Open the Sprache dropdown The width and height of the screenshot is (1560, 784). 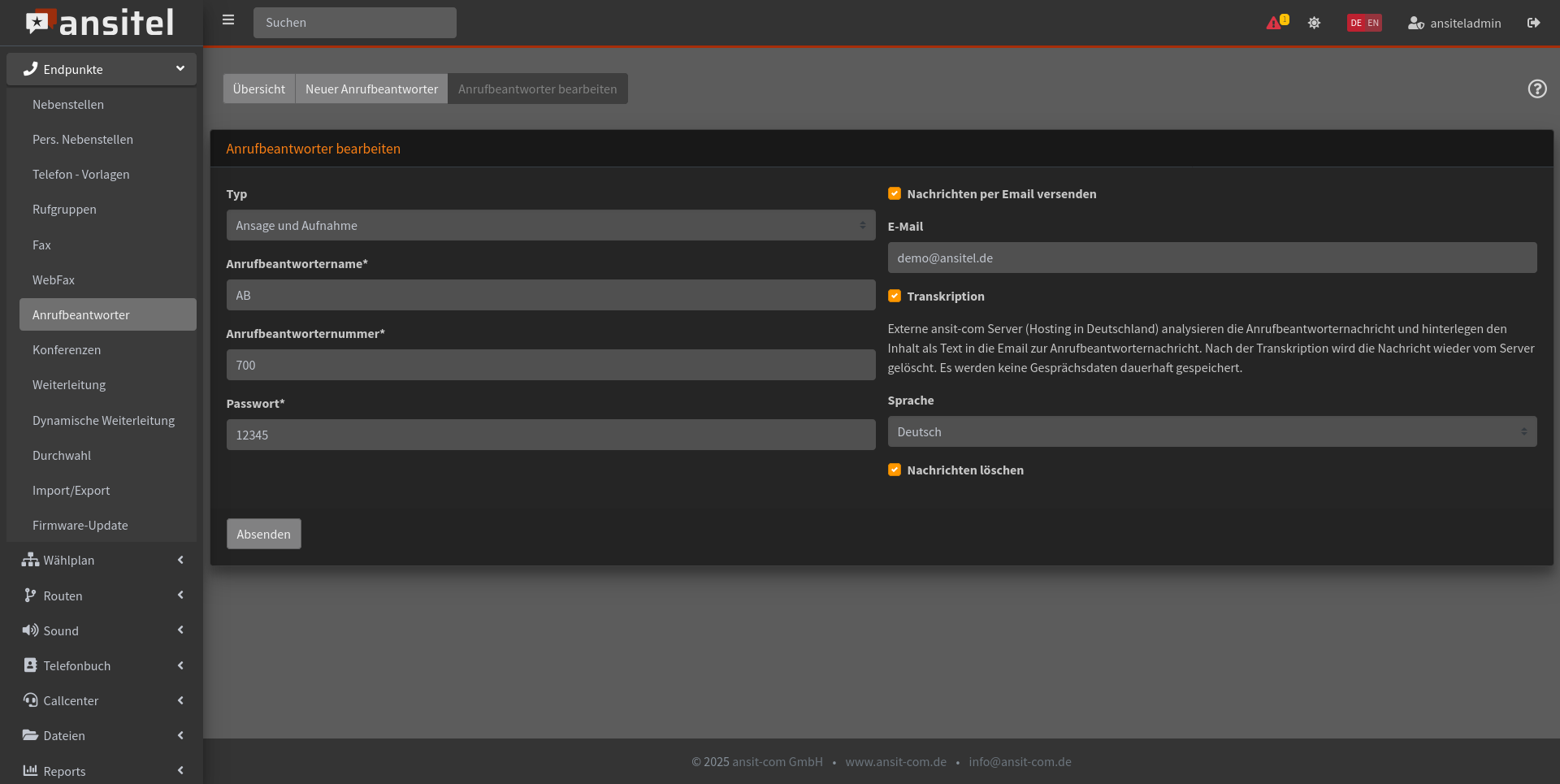1211,431
